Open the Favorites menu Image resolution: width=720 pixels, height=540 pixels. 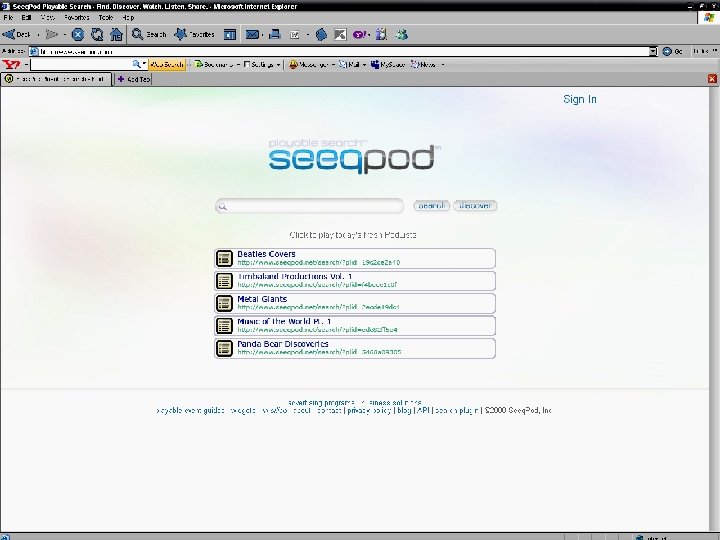click(76, 17)
